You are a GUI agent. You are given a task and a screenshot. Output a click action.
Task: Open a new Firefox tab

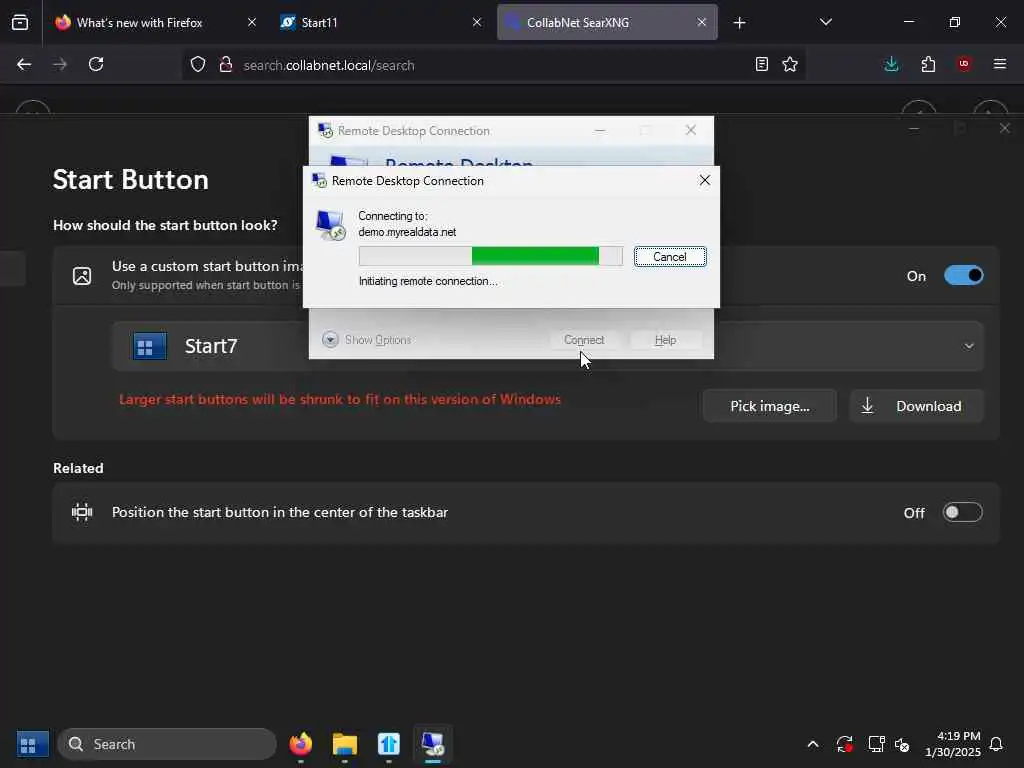[739, 23]
